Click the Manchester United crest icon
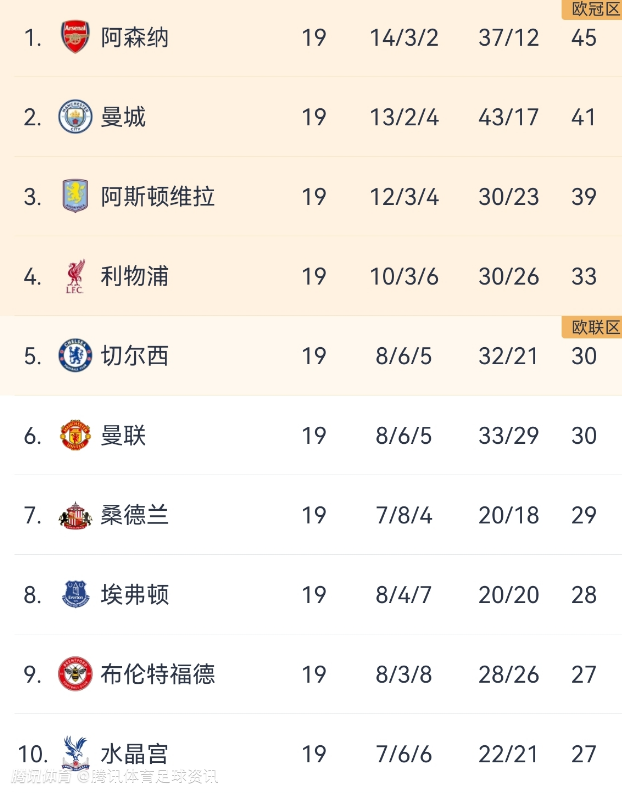The width and height of the screenshot is (622, 793). (75, 435)
